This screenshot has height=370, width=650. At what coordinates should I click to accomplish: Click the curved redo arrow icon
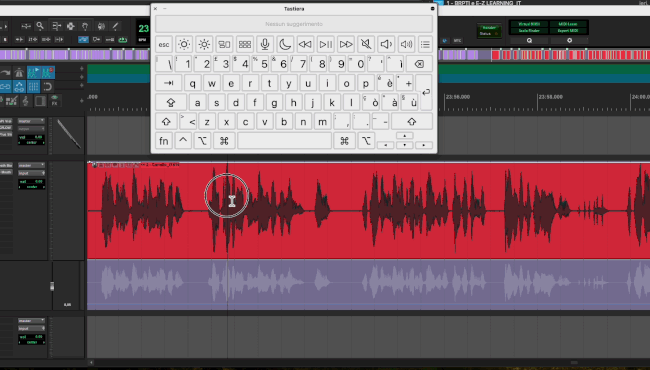[x=5, y=73]
